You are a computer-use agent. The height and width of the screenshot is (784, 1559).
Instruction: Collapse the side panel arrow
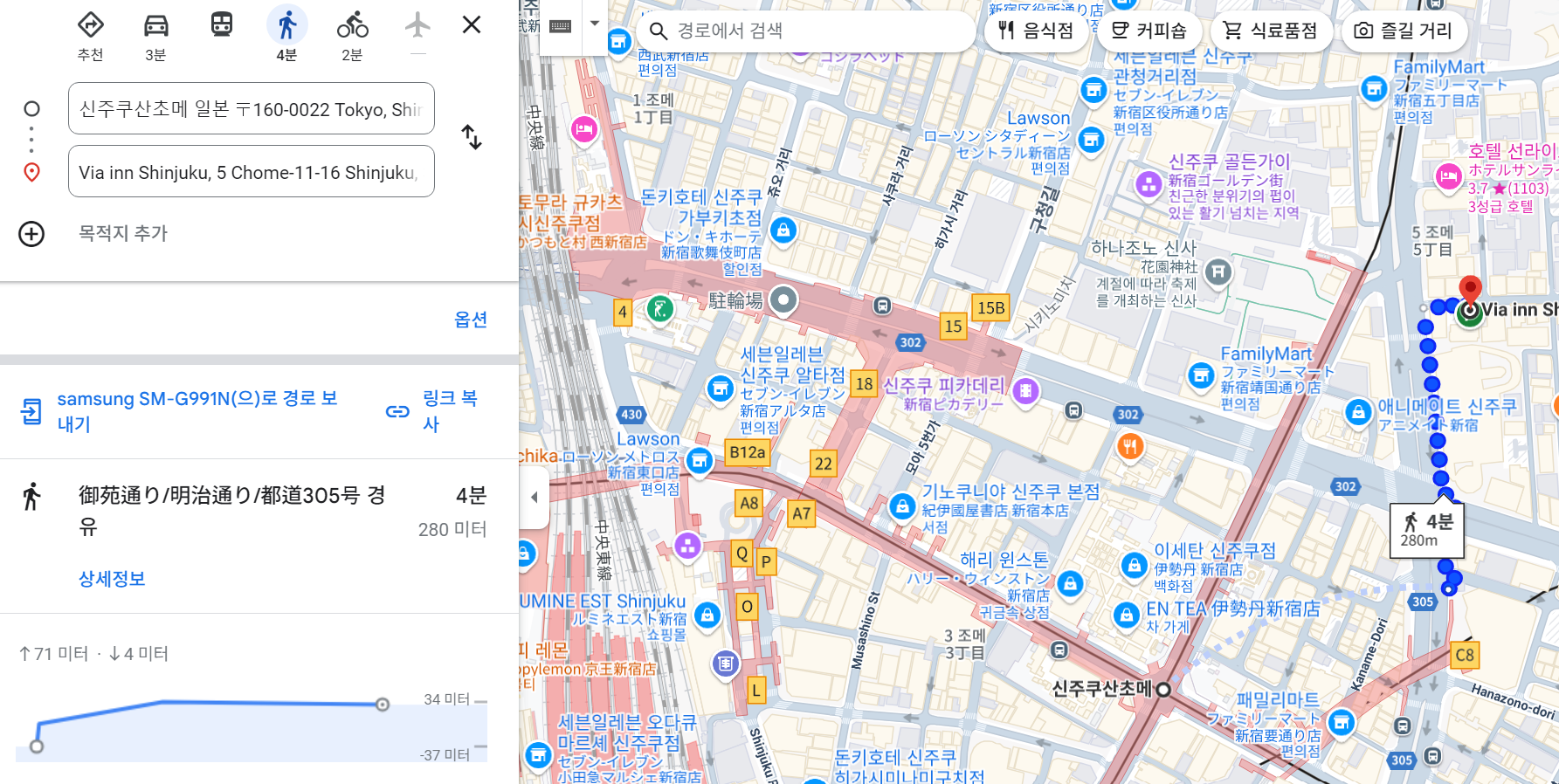535,498
